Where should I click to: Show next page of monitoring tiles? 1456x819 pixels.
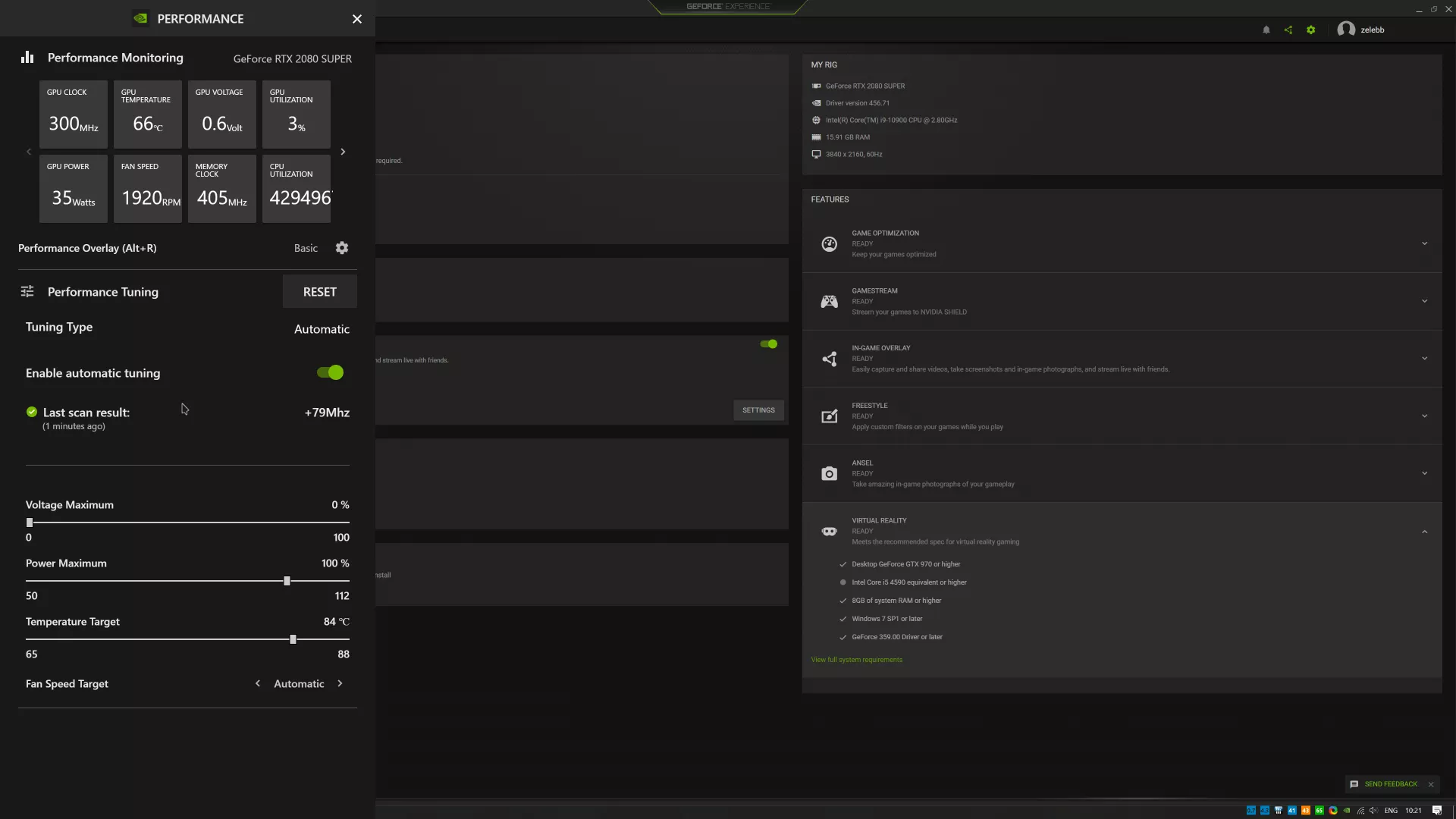click(x=343, y=152)
